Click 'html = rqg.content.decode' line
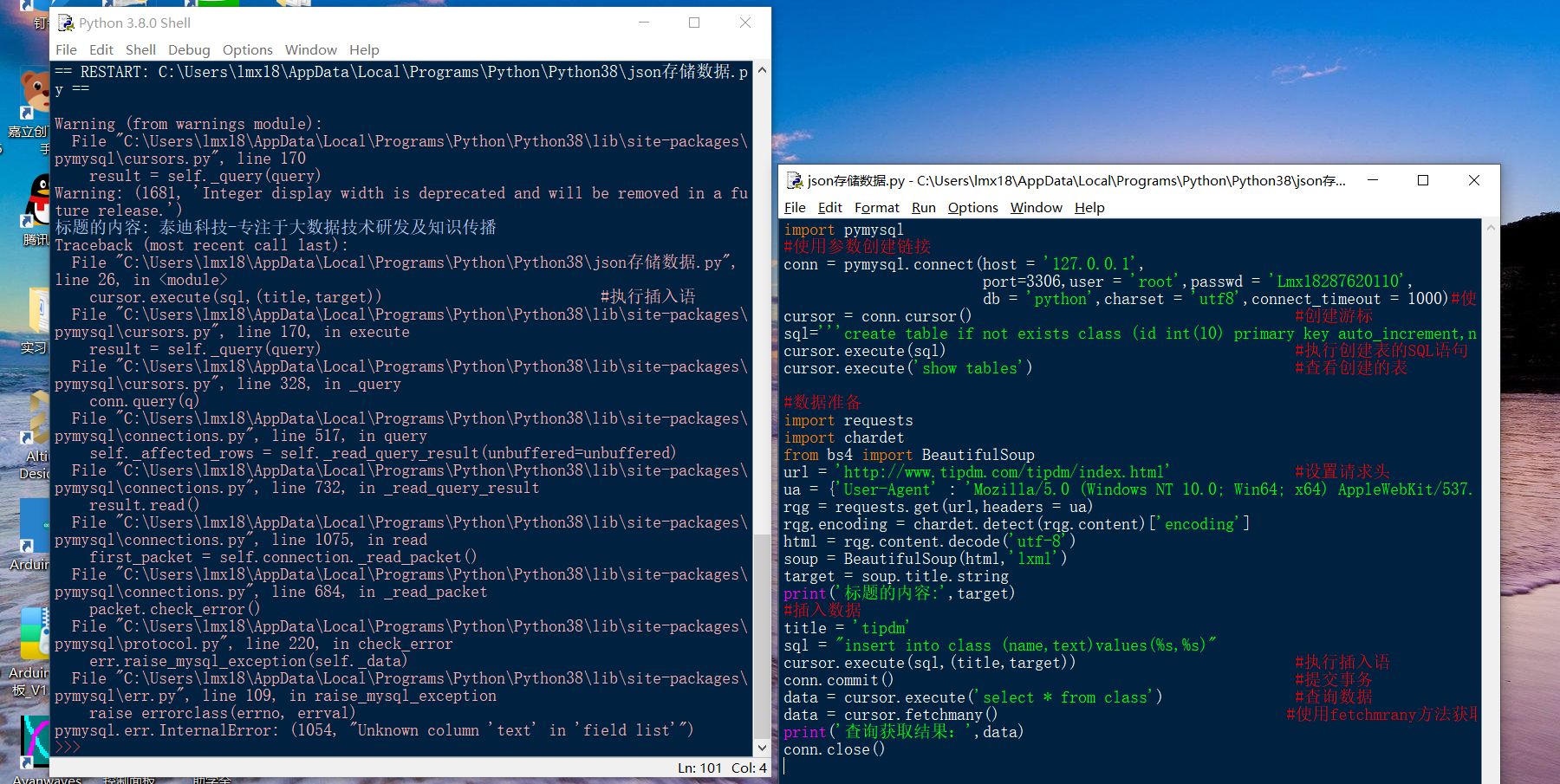Viewport: 1560px width, 784px height. tap(930, 541)
